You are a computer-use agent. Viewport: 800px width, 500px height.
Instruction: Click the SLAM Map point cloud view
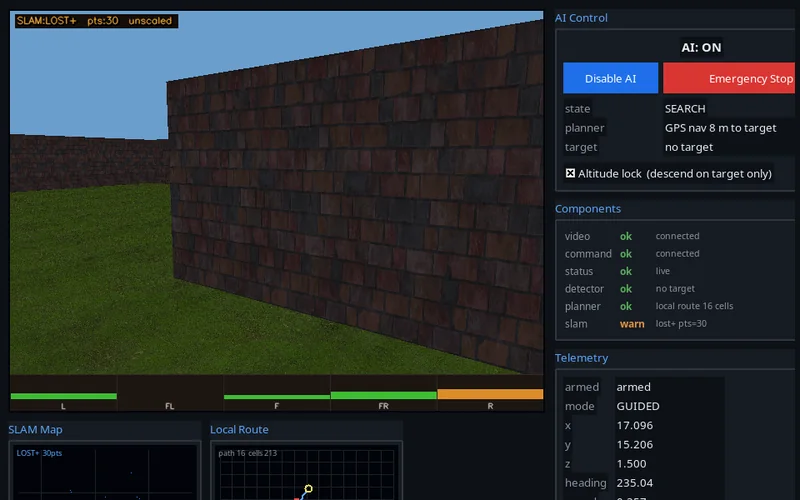point(105,472)
